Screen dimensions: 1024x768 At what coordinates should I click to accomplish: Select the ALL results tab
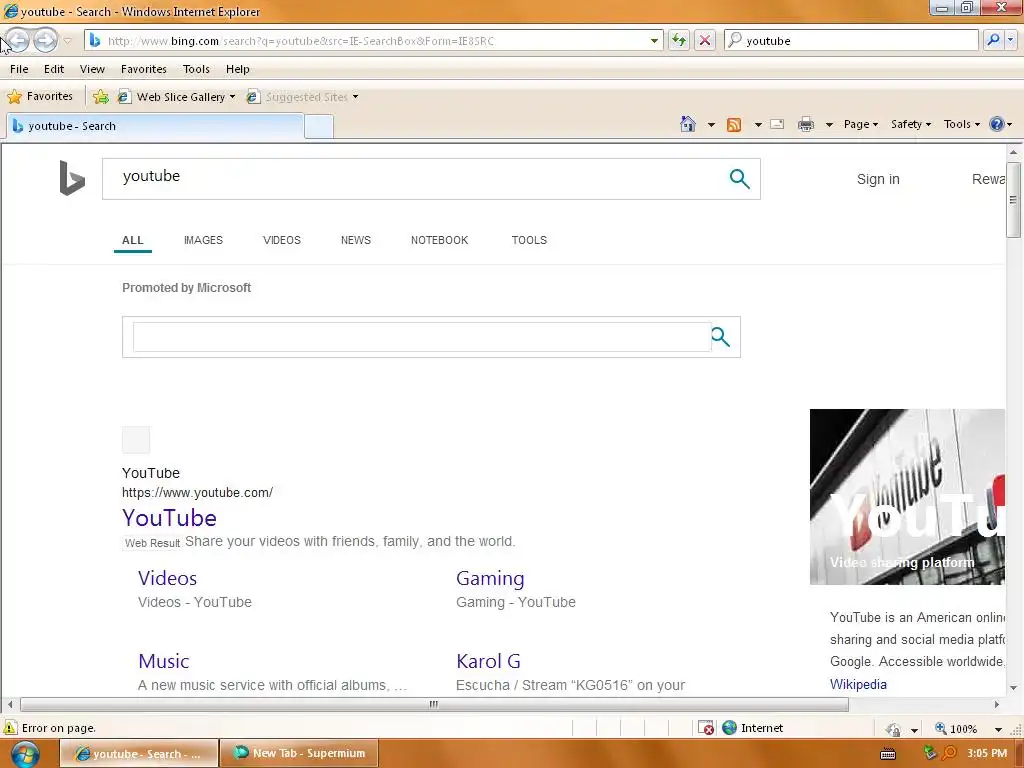tap(133, 240)
